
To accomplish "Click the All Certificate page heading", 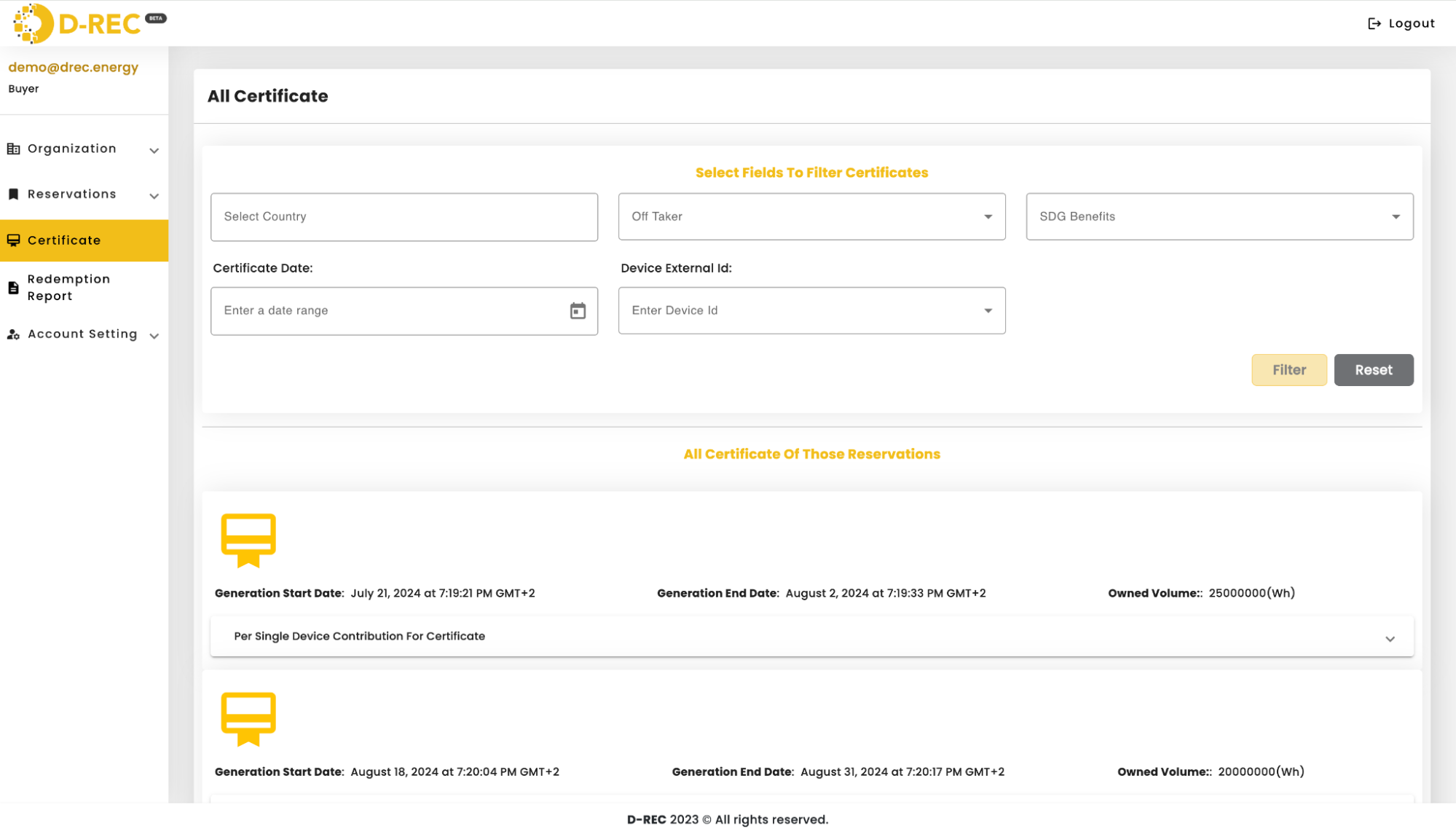I will pyautogui.click(x=268, y=96).
